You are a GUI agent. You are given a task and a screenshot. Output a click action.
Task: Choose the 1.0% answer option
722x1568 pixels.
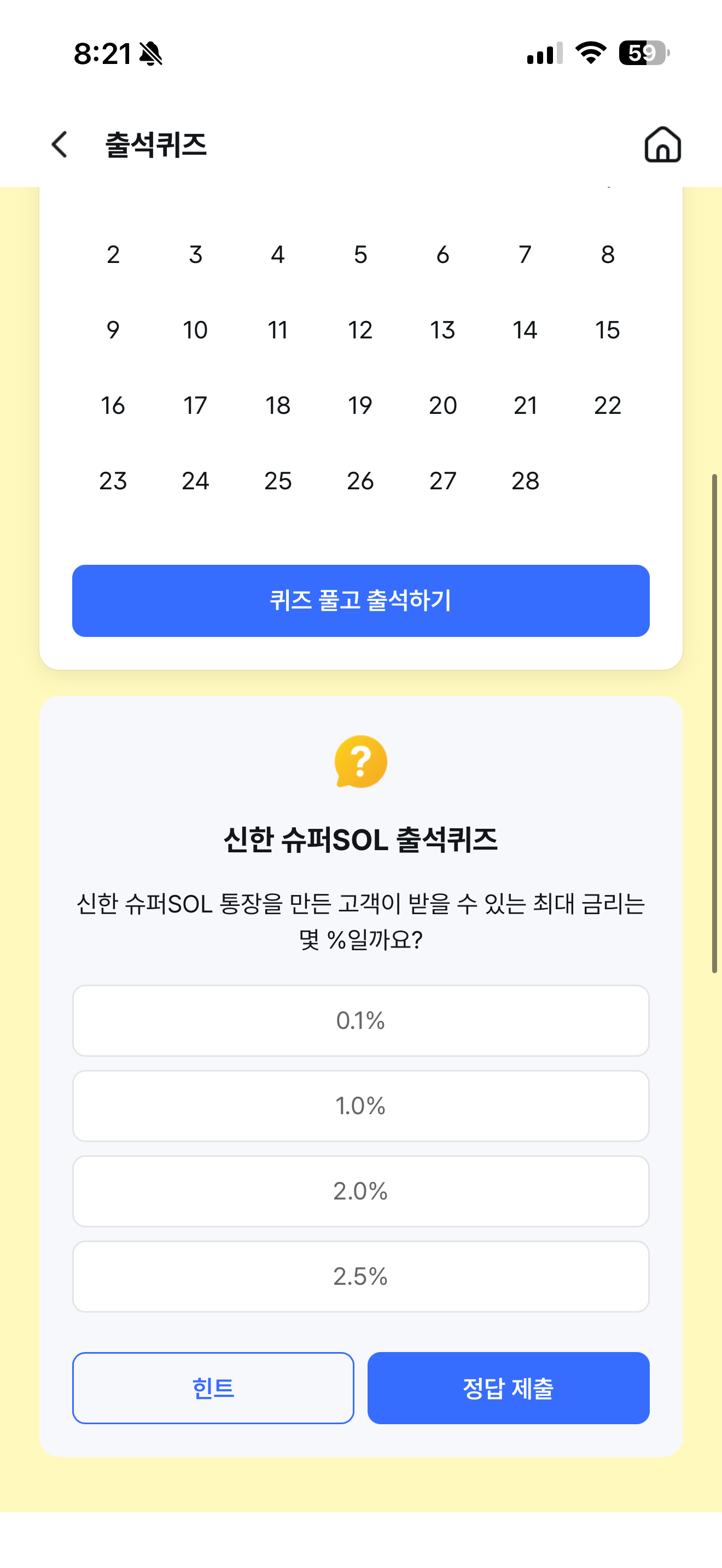tap(361, 1106)
